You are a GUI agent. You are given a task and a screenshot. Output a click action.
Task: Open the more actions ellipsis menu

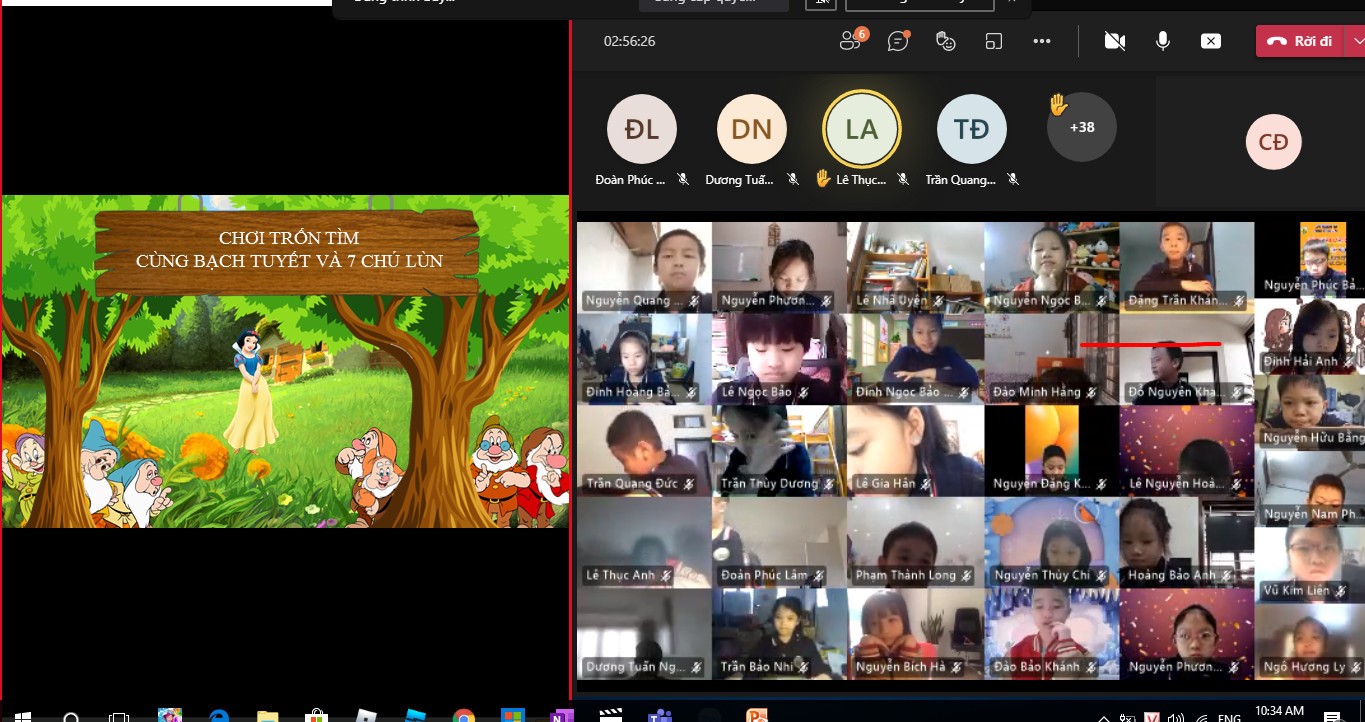click(x=1042, y=41)
